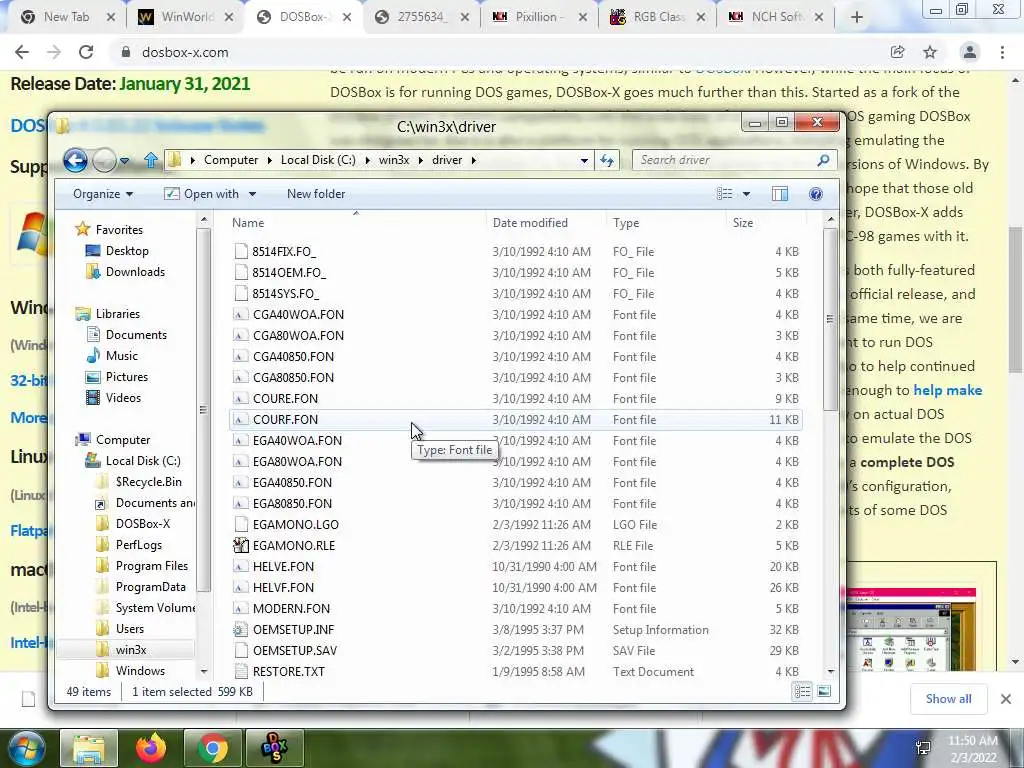Select the win3x folder in tree
This screenshot has width=1024, height=768.
coord(131,650)
